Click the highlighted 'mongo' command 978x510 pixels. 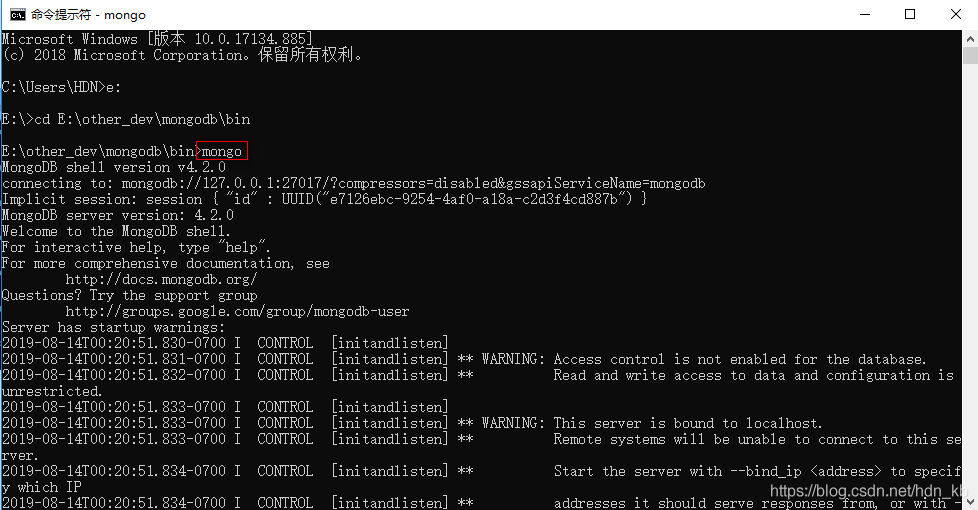(222, 151)
